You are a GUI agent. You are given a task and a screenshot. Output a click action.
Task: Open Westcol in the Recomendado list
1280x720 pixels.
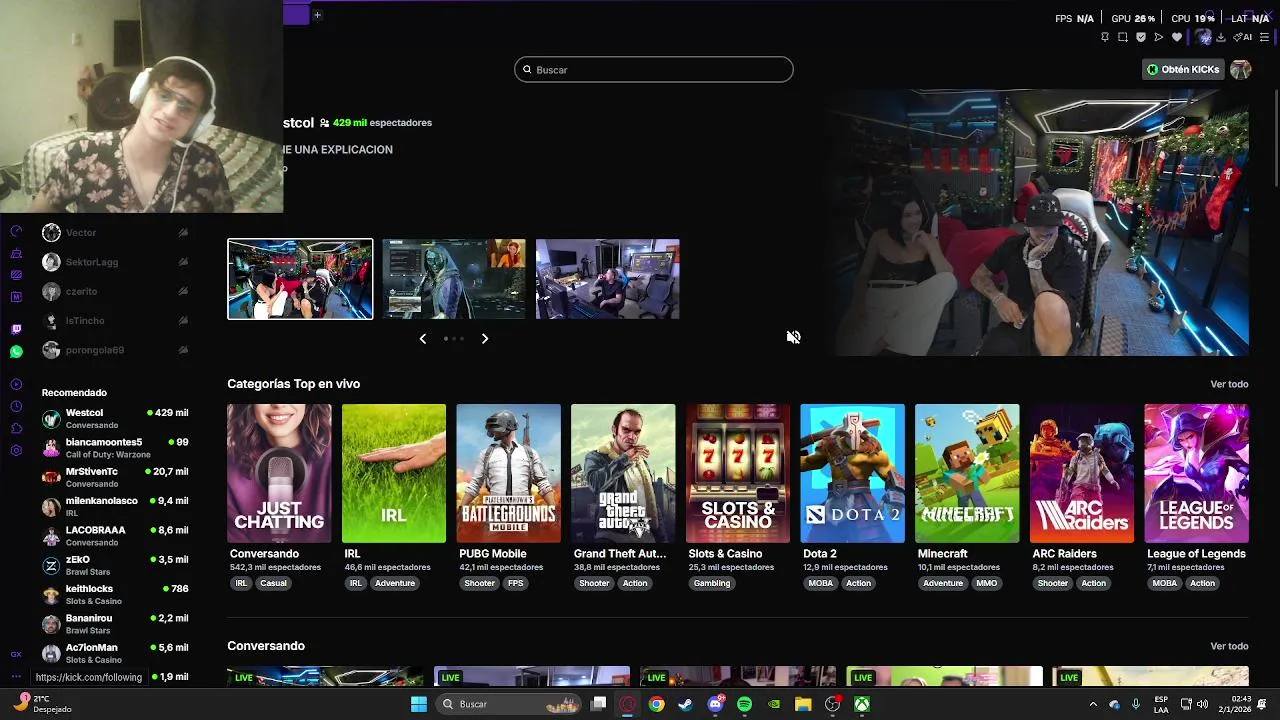115,419
